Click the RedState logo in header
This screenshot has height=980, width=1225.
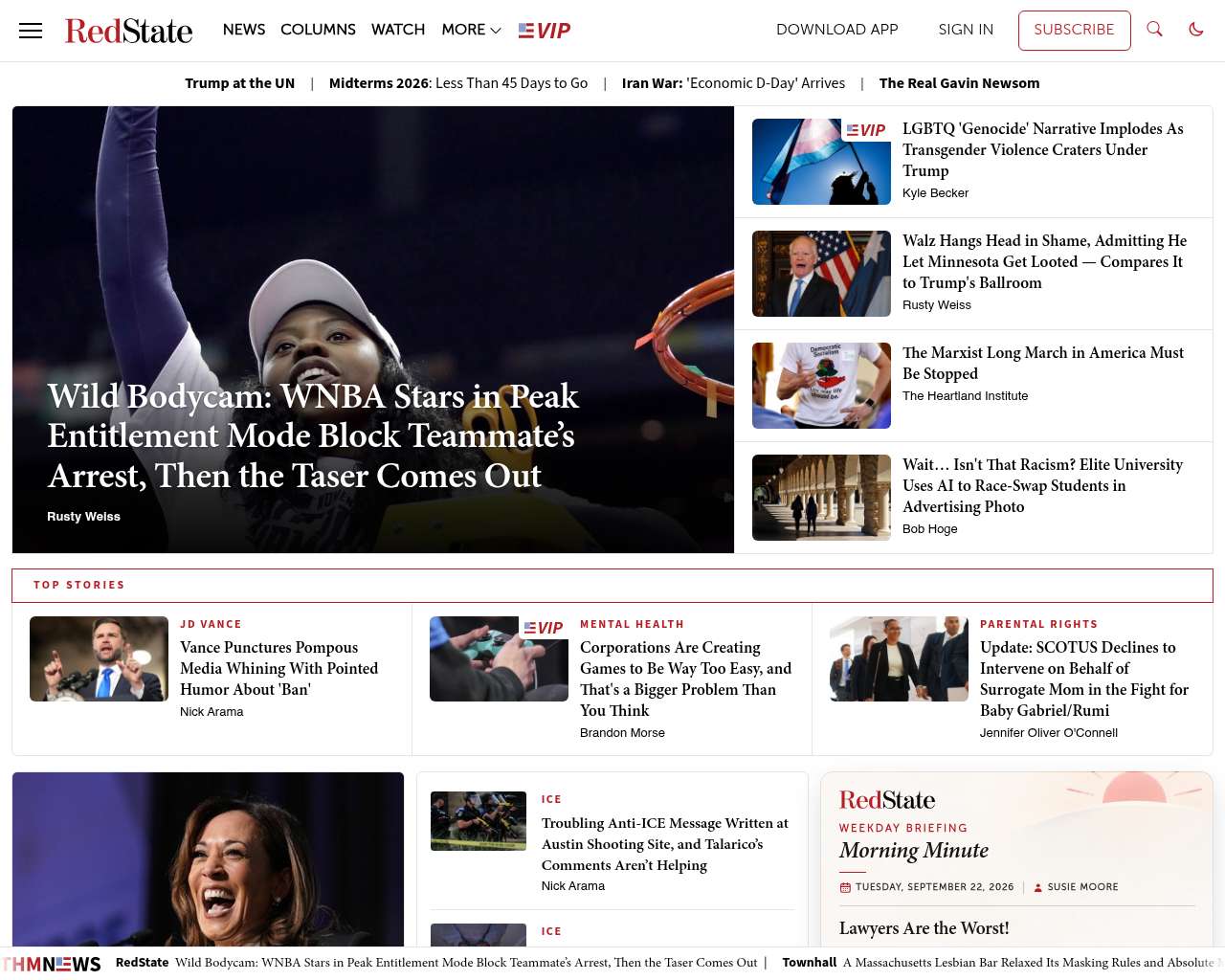click(128, 31)
